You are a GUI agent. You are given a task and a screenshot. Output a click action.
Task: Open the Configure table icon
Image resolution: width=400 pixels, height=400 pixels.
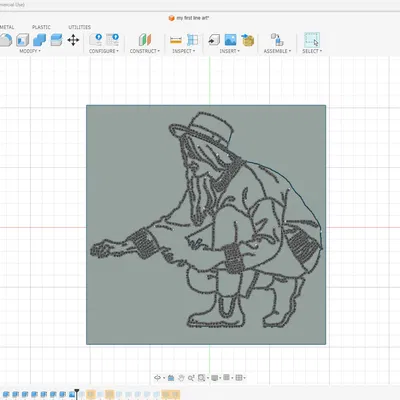click(113, 40)
